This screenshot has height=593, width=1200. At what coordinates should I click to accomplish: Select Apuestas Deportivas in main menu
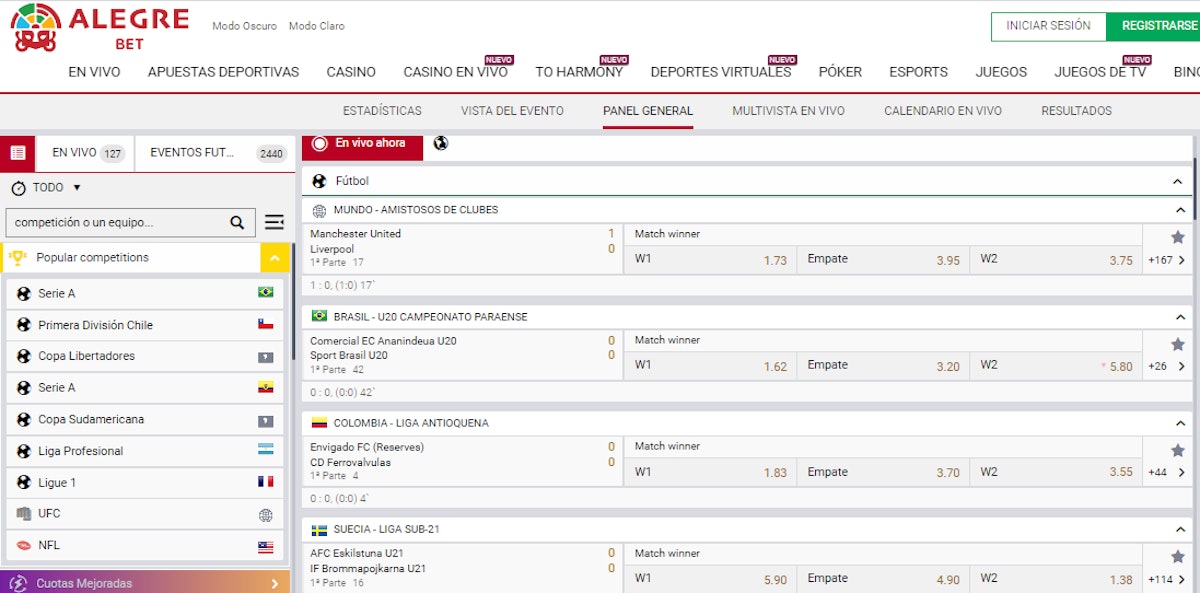click(223, 72)
